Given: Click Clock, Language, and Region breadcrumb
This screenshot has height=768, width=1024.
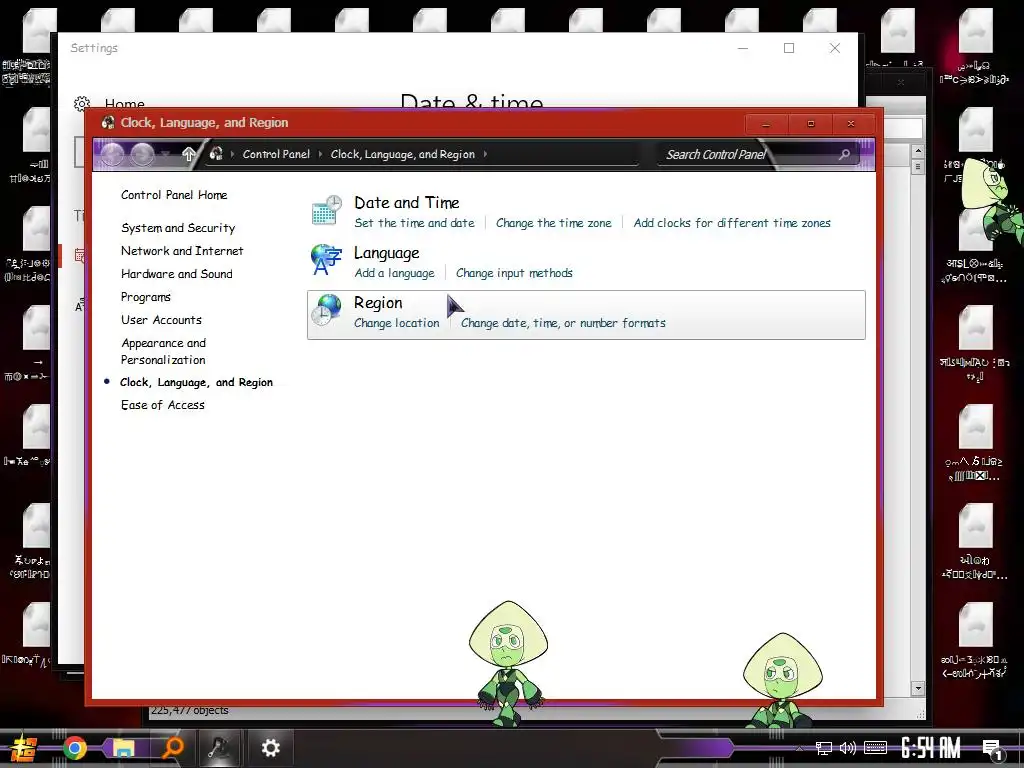Looking at the screenshot, I should 403,154.
